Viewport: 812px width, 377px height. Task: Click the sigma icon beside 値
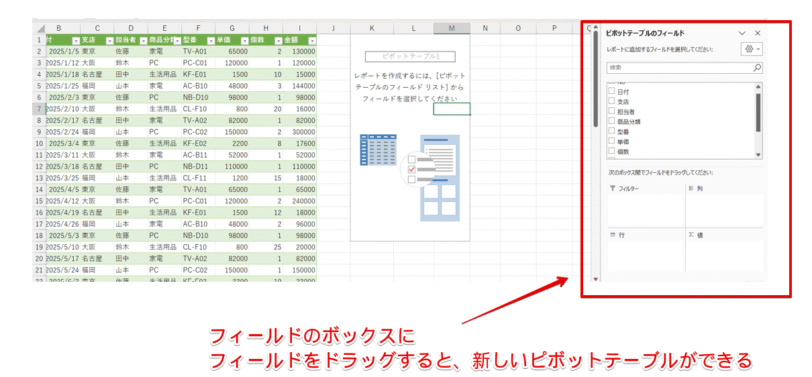(691, 235)
